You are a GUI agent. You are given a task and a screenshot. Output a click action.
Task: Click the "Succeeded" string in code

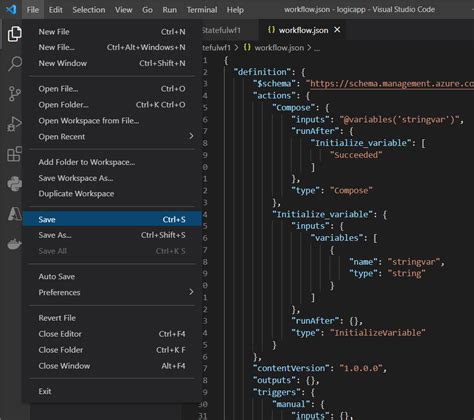coord(356,155)
